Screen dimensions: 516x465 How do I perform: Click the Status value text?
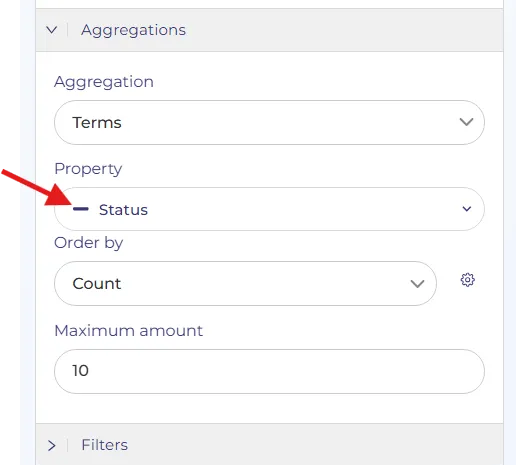tap(123, 210)
